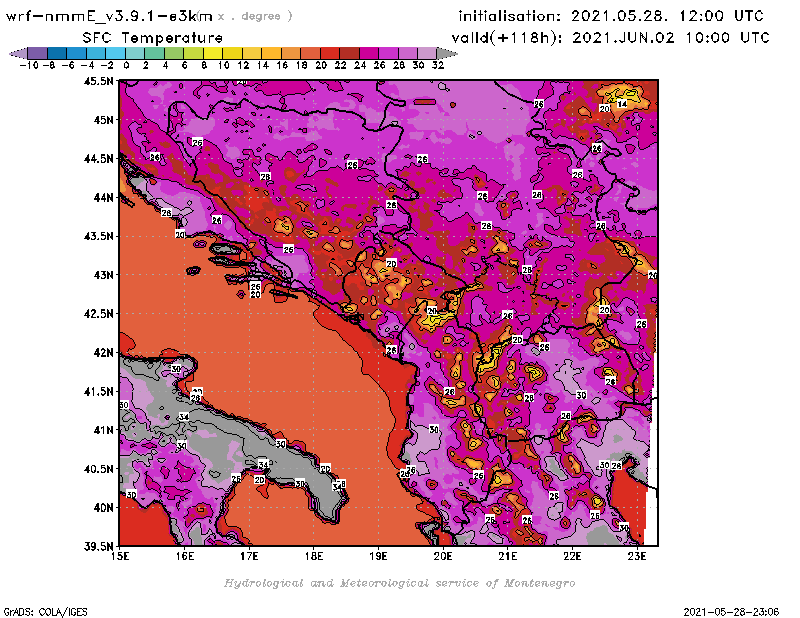Click the model title wrf-nmmE_v3.9.1-e3km
The height and width of the screenshot is (618, 800).
pyautogui.click(x=109, y=16)
